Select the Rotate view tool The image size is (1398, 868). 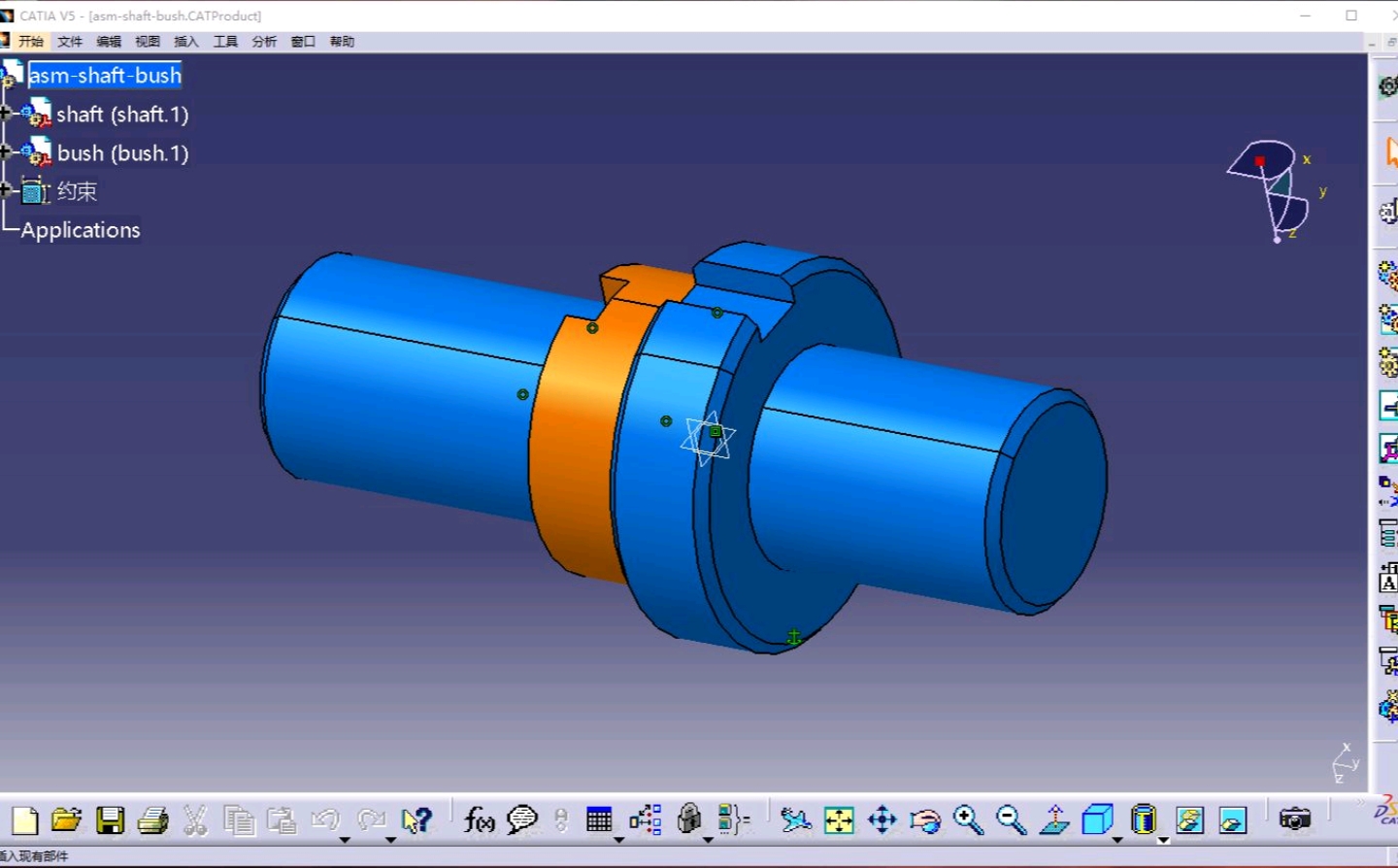925,821
